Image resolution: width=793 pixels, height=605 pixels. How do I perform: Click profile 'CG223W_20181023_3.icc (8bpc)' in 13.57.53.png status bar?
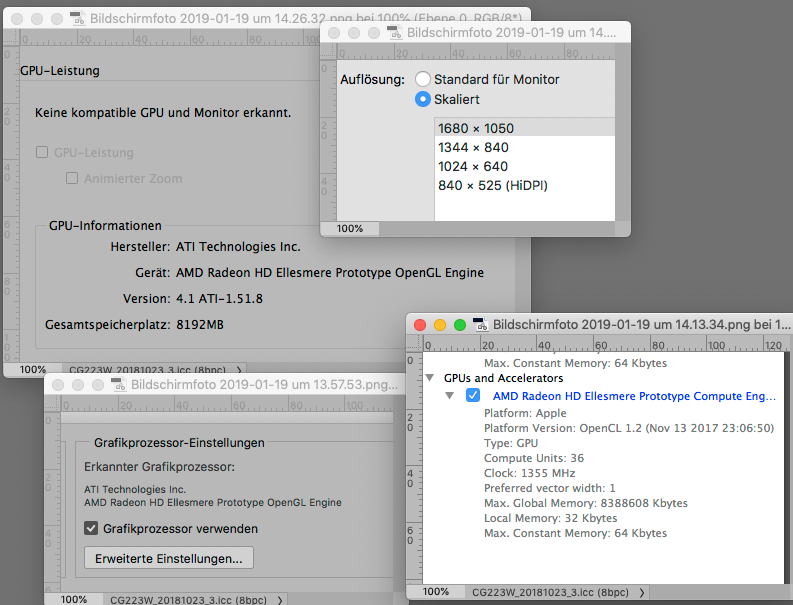(x=188, y=600)
